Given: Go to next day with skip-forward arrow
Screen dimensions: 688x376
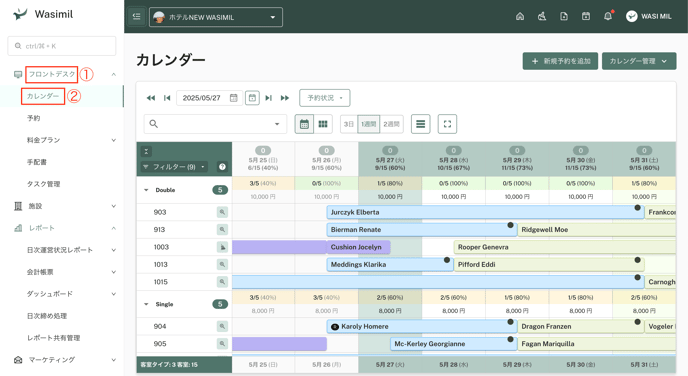Looking at the screenshot, I should click(269, 98).
